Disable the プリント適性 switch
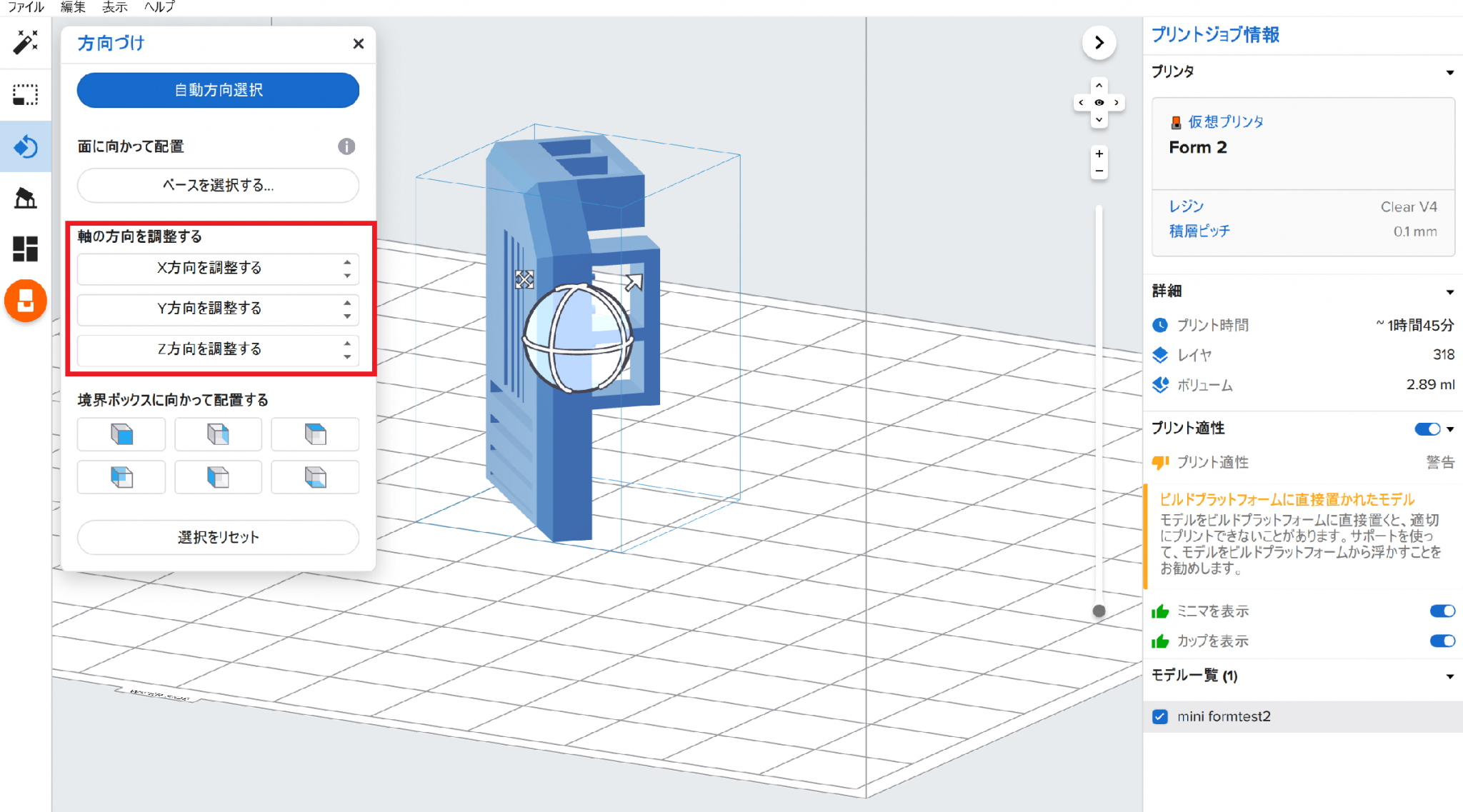The image size is (1463, 812). [x=1428, y=428]
